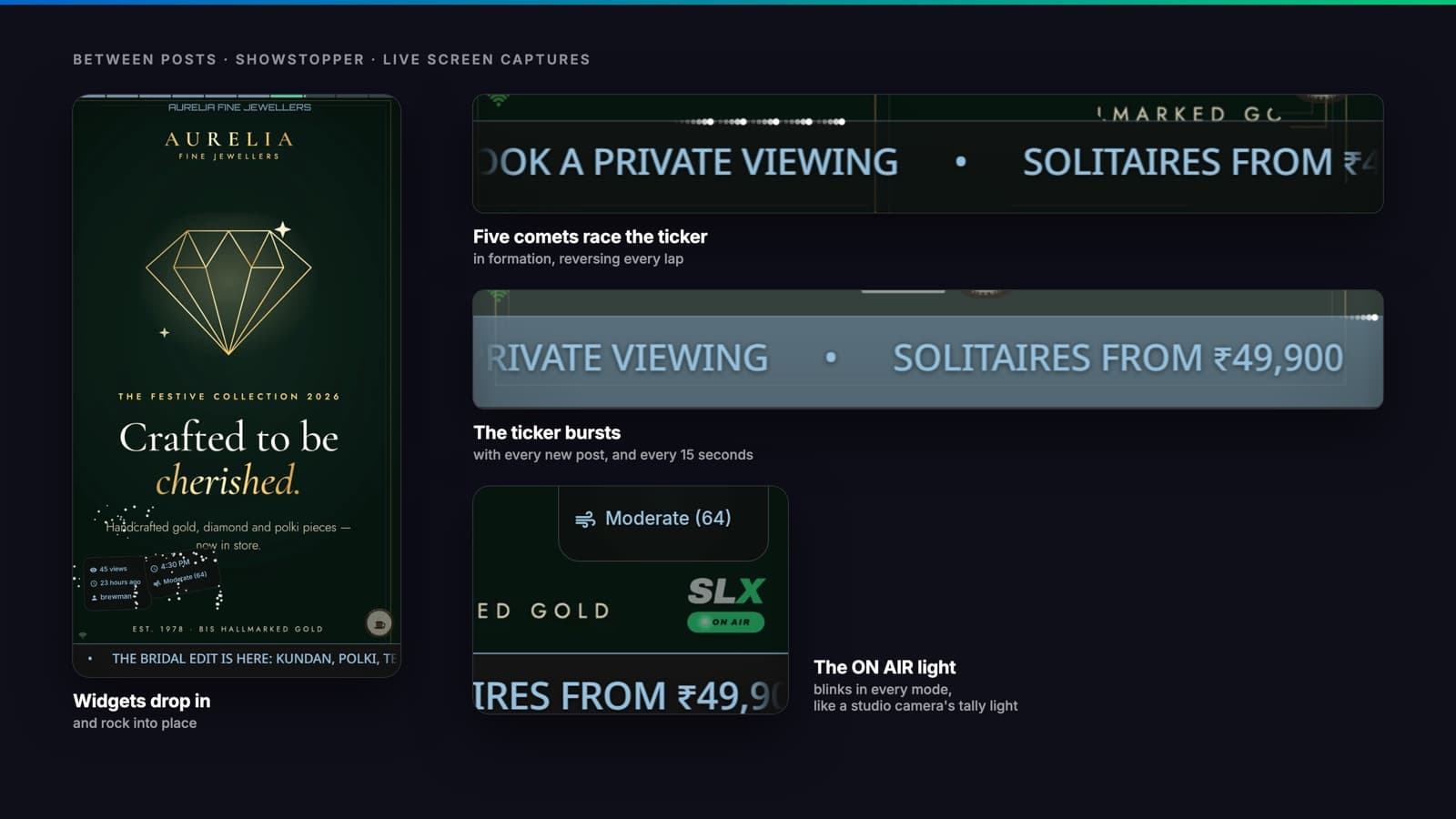Click the 'The ticker bursts' caption
This screenshot has height=819, width=1456.
(547, 433)
